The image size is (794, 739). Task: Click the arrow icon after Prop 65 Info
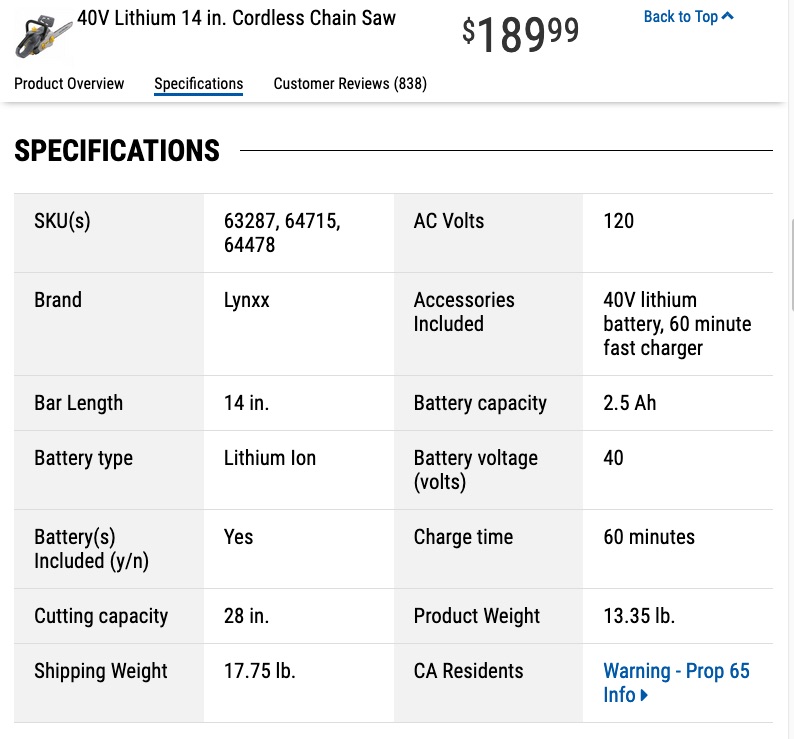pyautogui.click(x=644, y=695)
